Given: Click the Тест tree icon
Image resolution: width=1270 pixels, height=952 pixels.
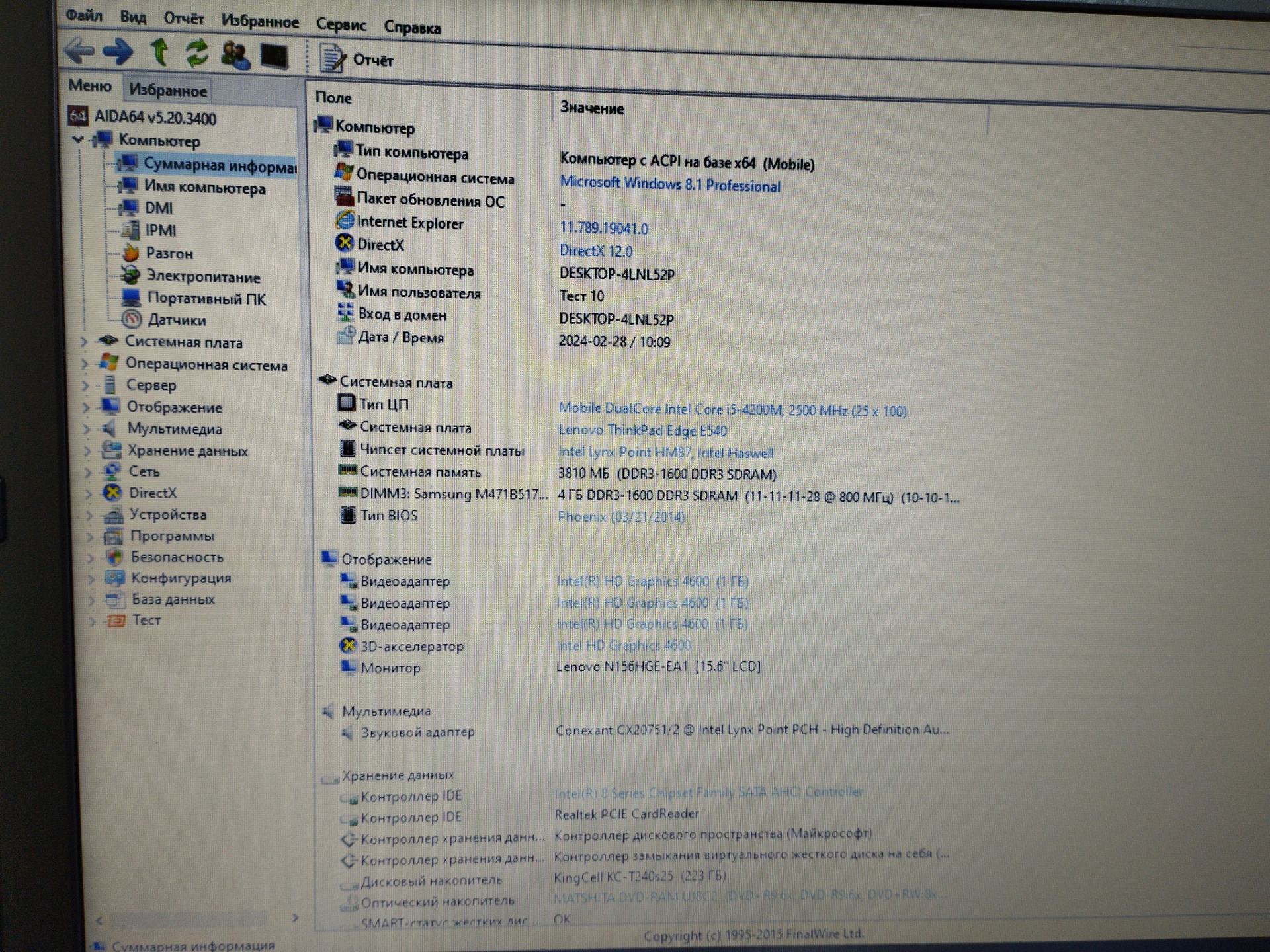Looking at the screenshot, I should 116,620.
